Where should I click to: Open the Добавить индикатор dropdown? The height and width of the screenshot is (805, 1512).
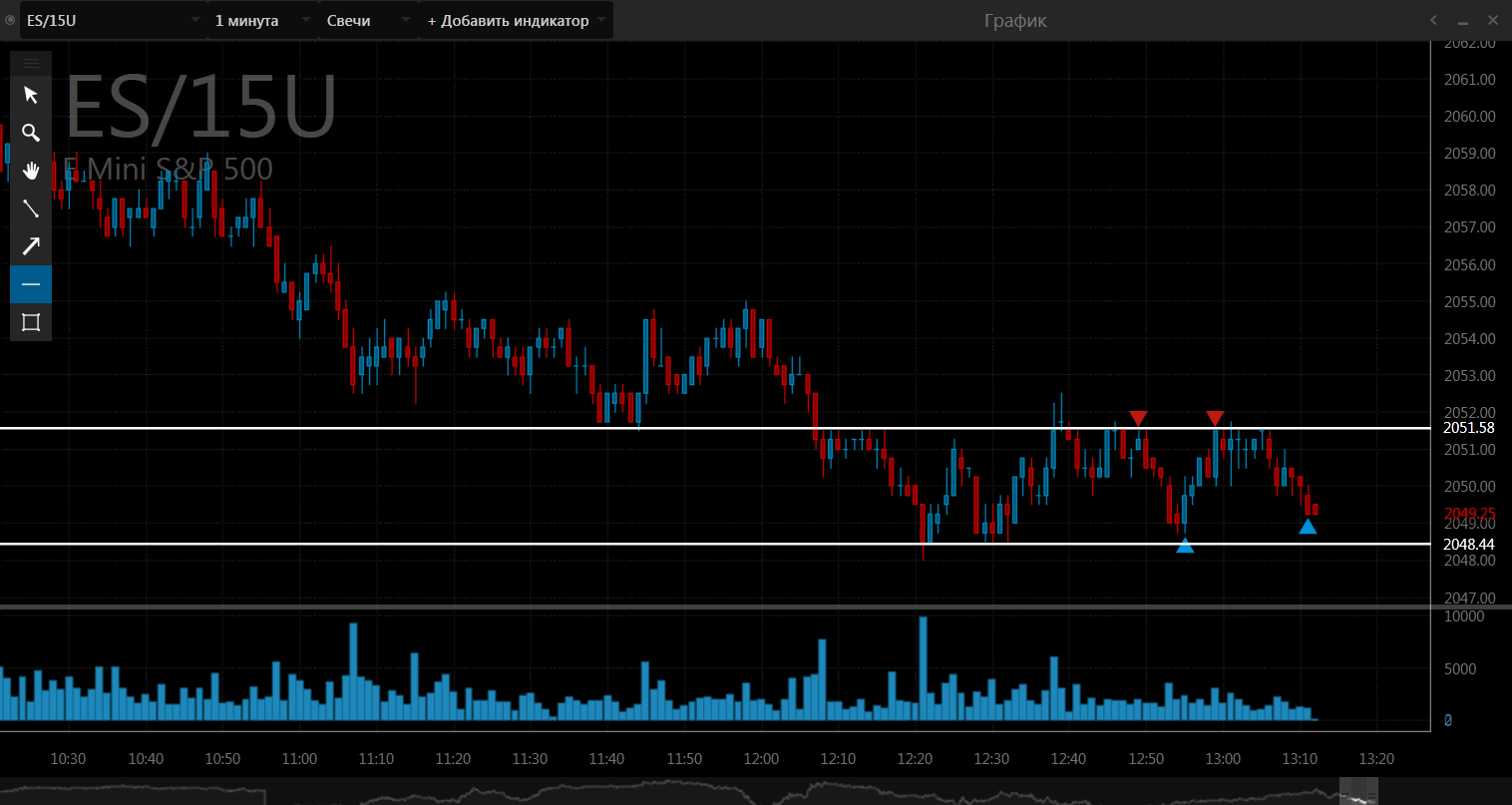coord(516,20)
